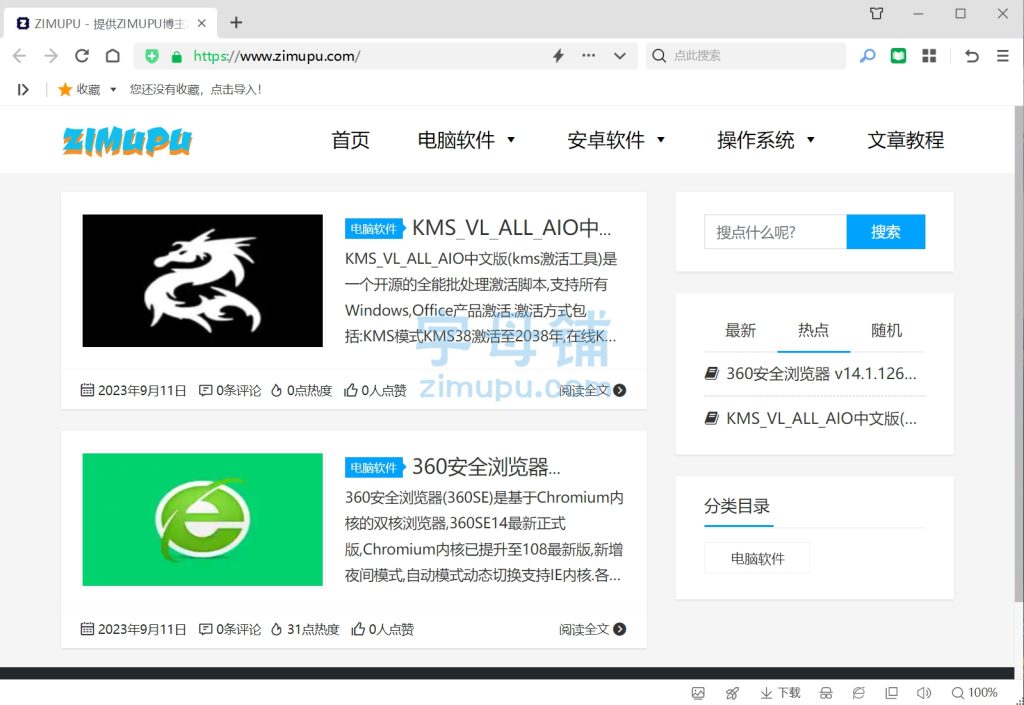The width and height of the screenshot is (1024, 705).
Task: Expand the address bar history dropdown
Action: [x=620, y=56]
